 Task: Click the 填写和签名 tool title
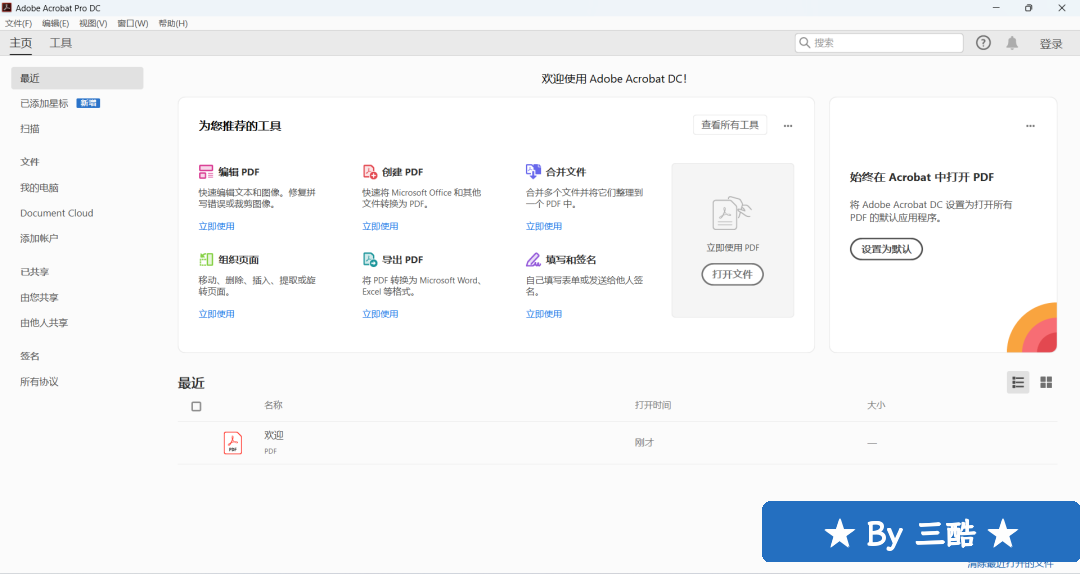(571, 260)
